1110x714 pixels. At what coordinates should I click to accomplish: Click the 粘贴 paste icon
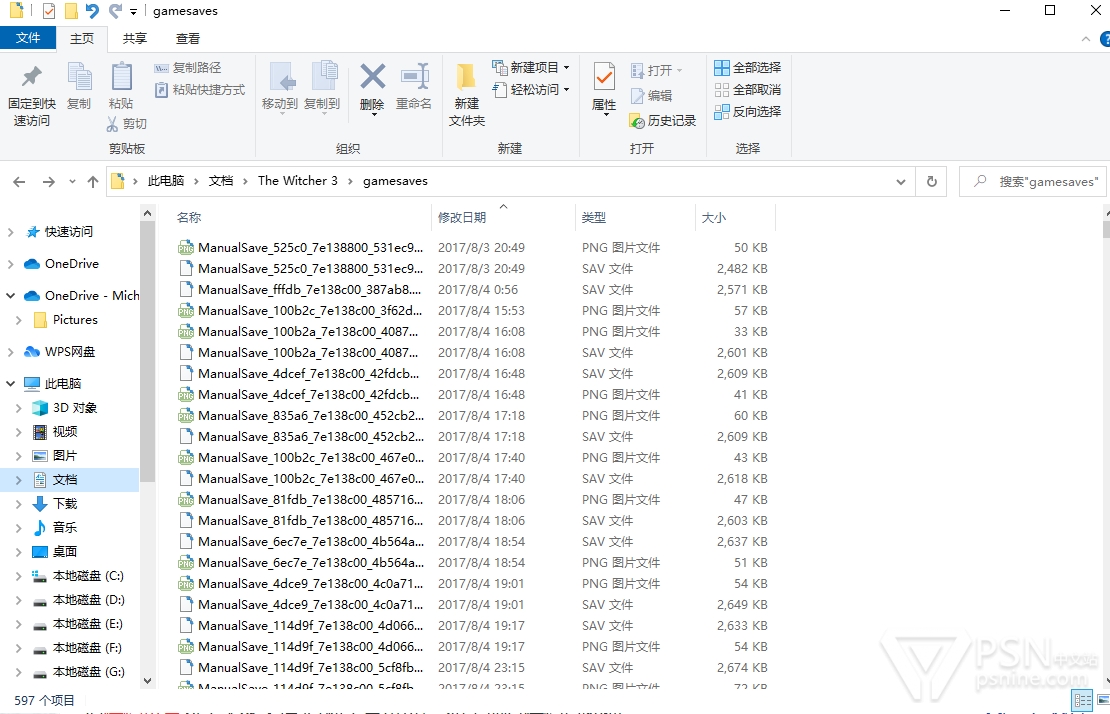121,76
